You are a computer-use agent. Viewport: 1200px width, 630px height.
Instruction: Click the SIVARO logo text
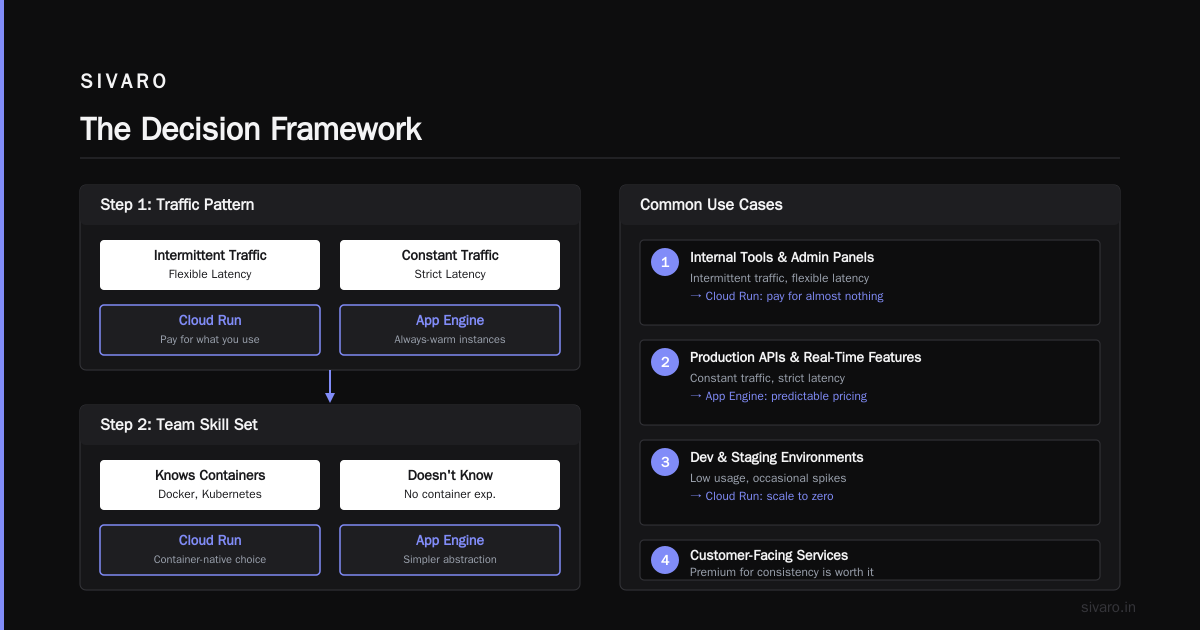(x=124, y=81)
